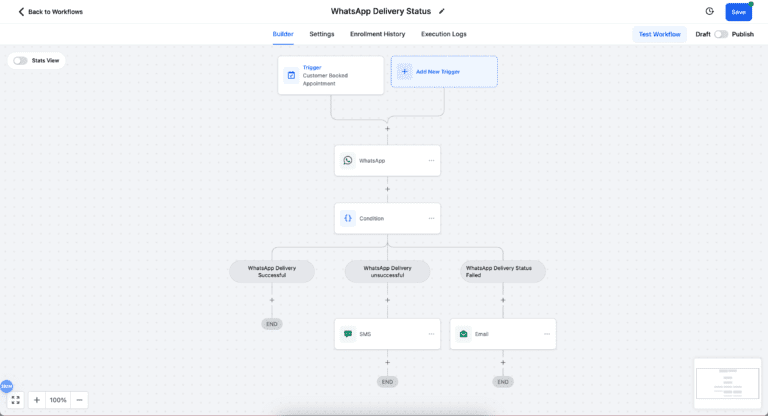This screenshot has height=416, width=768.
Task: Click the Publish label
Action: (x=743, y=34)
